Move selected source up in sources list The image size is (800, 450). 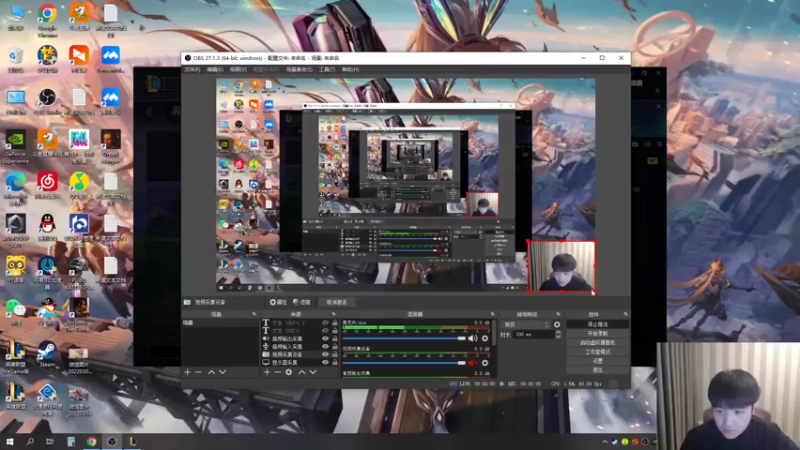click(302, 372)
